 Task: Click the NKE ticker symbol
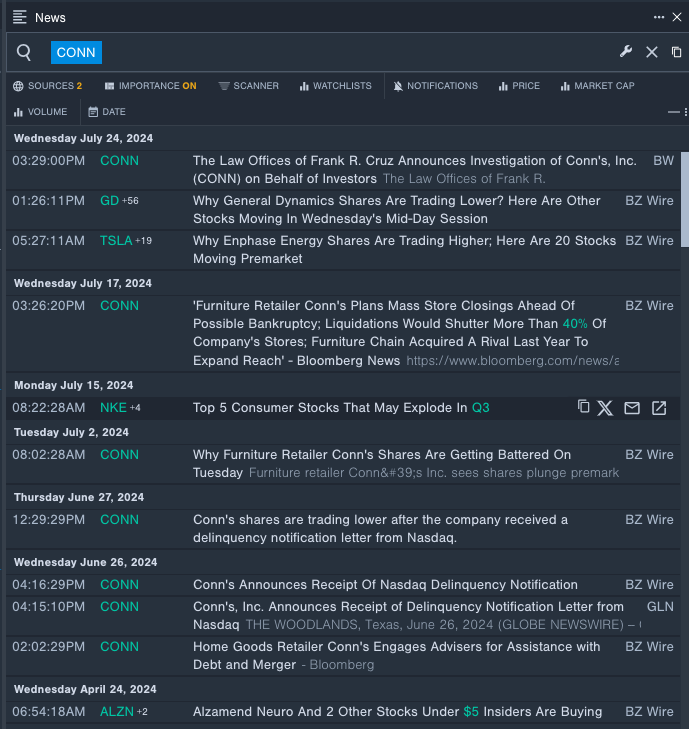(113, 408)
